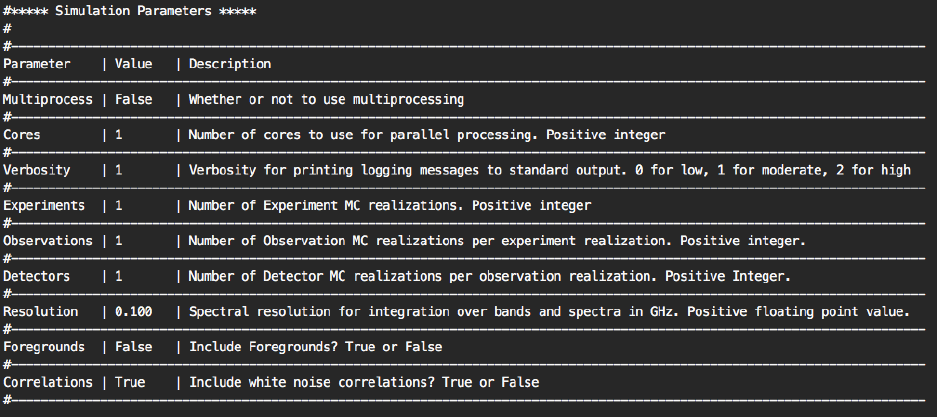This screenshot has height=417, width=937.
Task: Click the Resolution value 0.100
Action: pos(133,312)
